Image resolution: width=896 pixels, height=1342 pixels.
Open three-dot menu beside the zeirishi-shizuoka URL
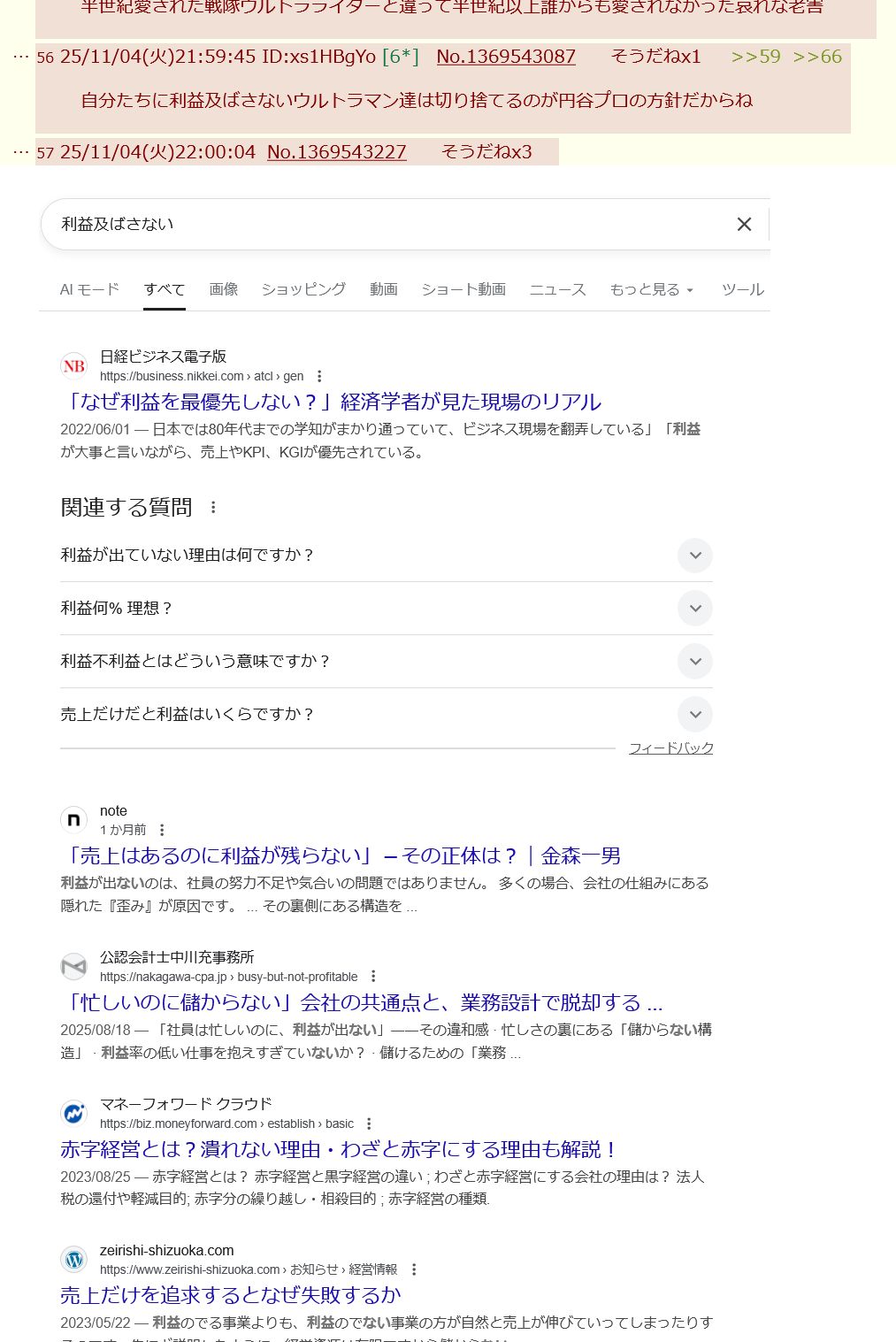click(x=414, y=1269)
